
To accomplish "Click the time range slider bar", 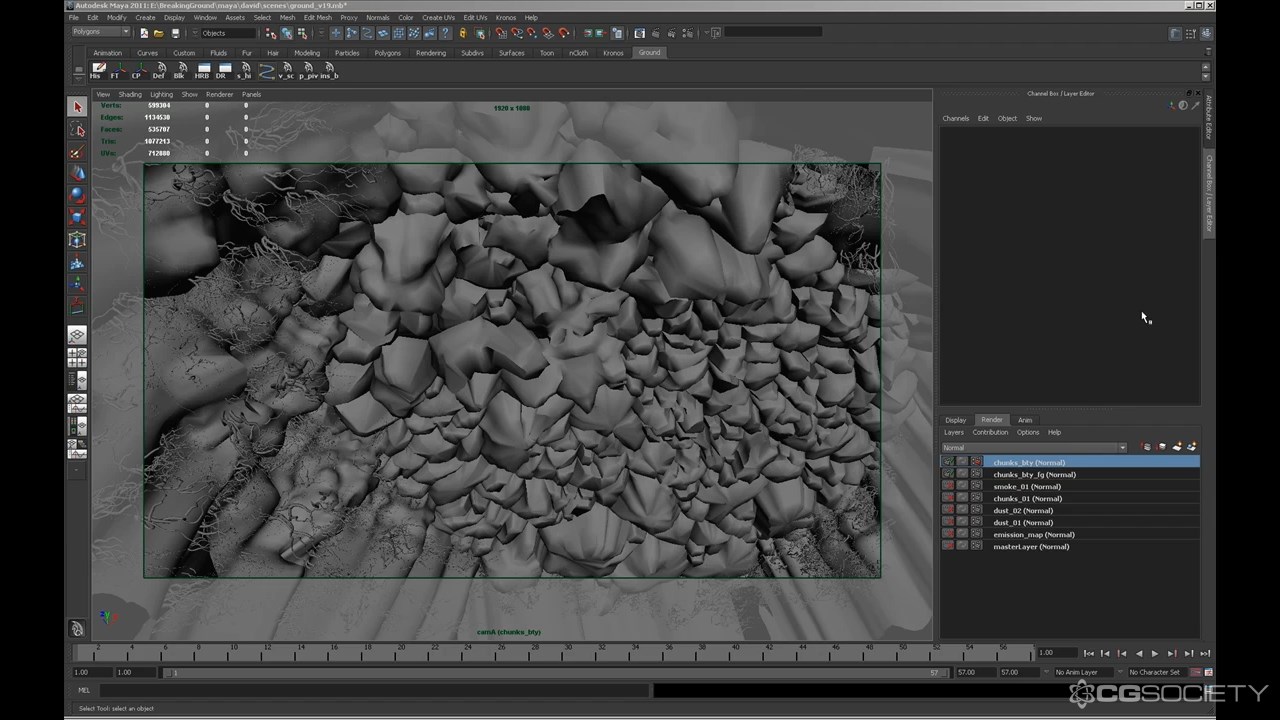I will [557, 672].
